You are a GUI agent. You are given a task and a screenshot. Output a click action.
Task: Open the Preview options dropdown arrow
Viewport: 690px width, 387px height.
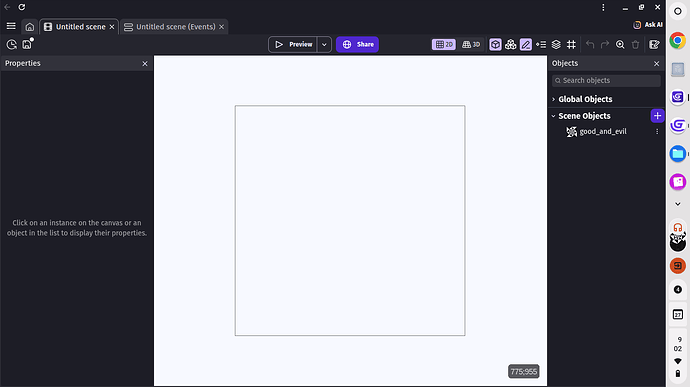tap(324, 44)
